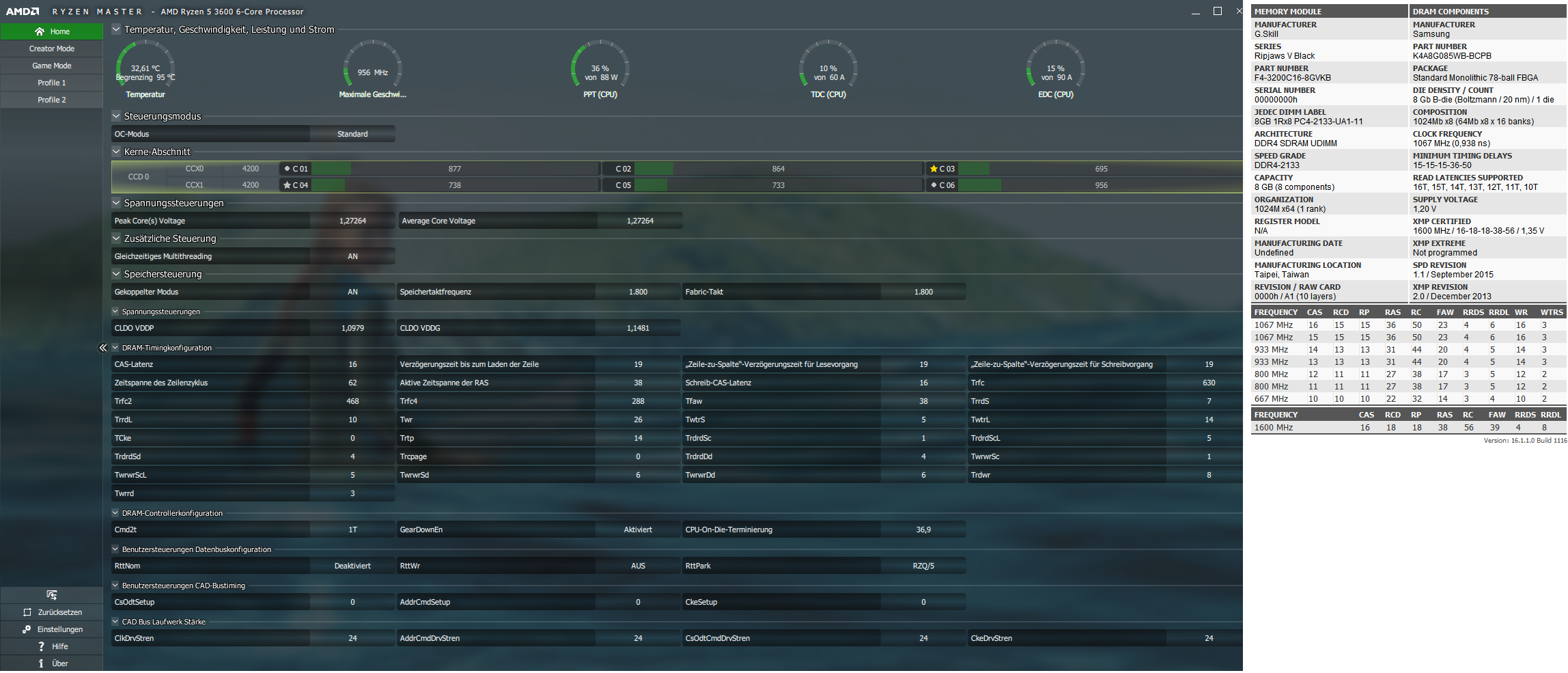Open Profile 2
The width and height of the screenshot is (1568, 673).
(x=52, y=100)
